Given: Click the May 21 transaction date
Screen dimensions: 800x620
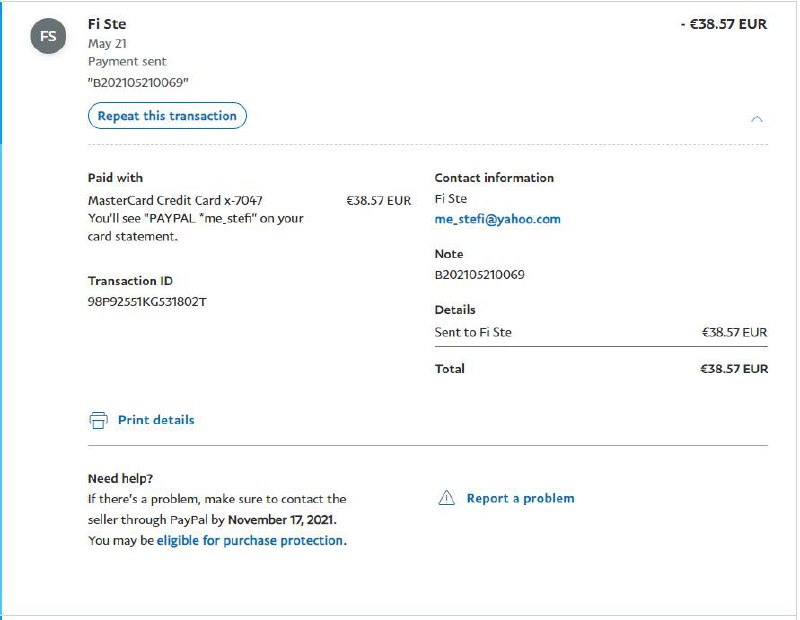Looking at the screenshot, I should point(107,44).
